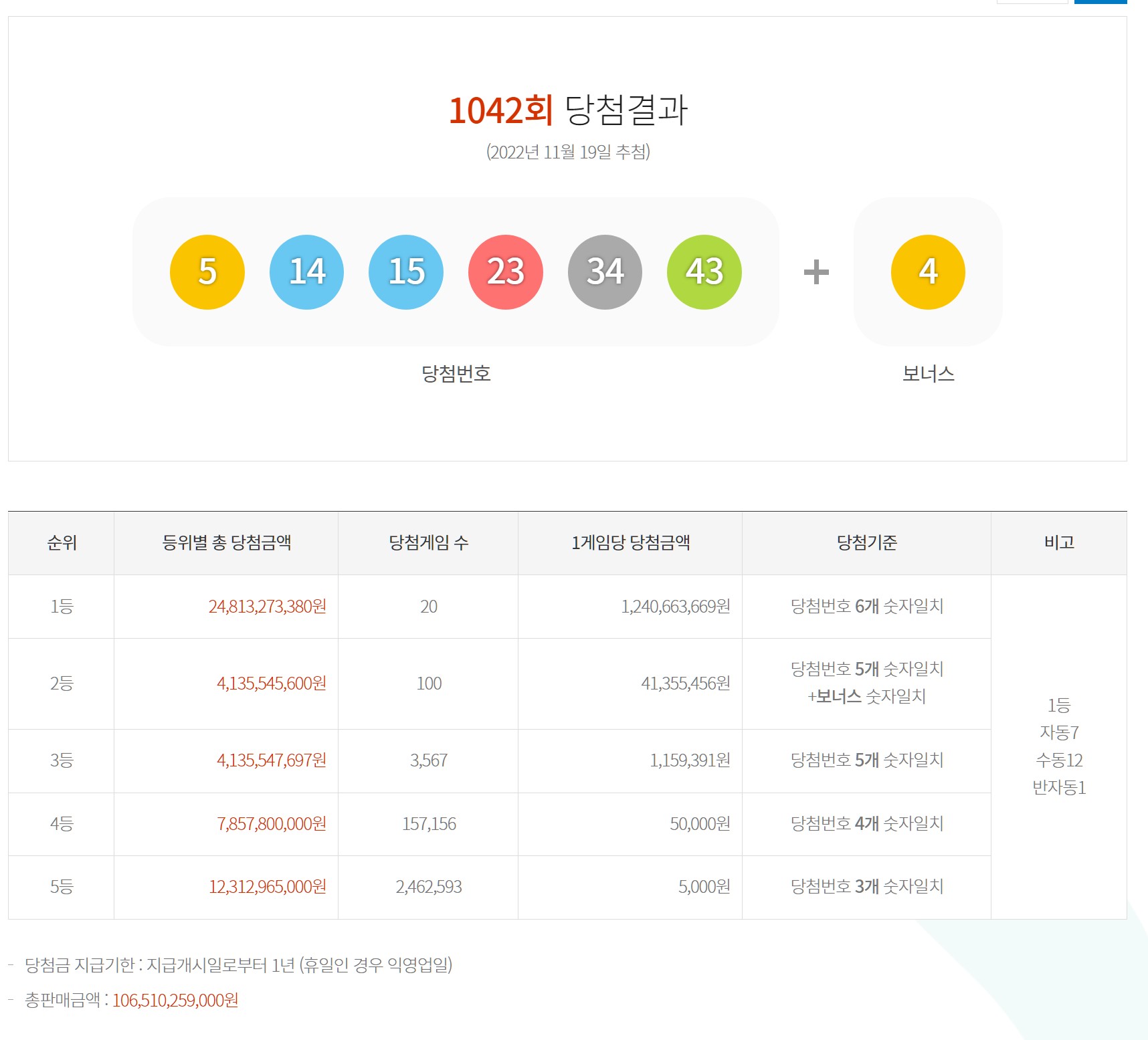Image resolution: width=1148 pixels, height=1040 pixels.
Task: Click total prize '7,857,800,000원'
Action: (272, 824)
